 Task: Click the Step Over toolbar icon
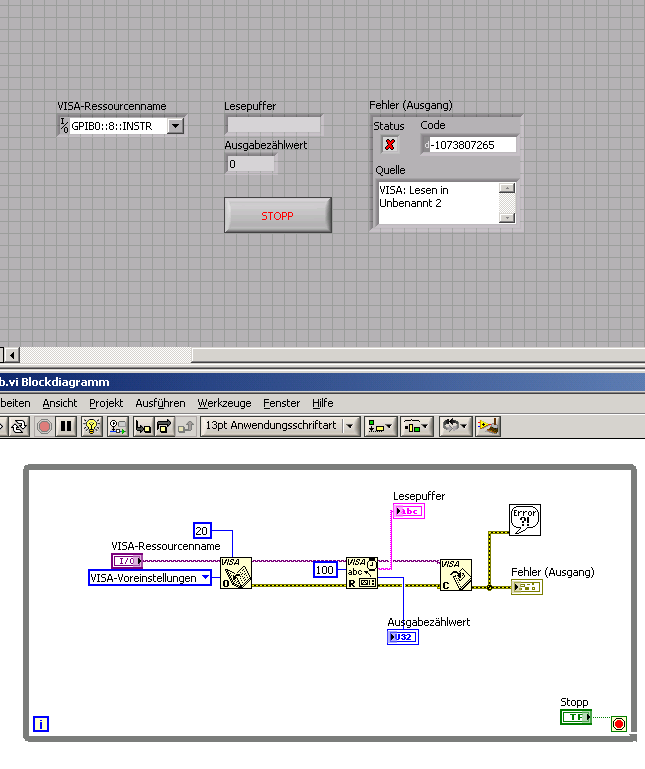[x=164, y=426]
